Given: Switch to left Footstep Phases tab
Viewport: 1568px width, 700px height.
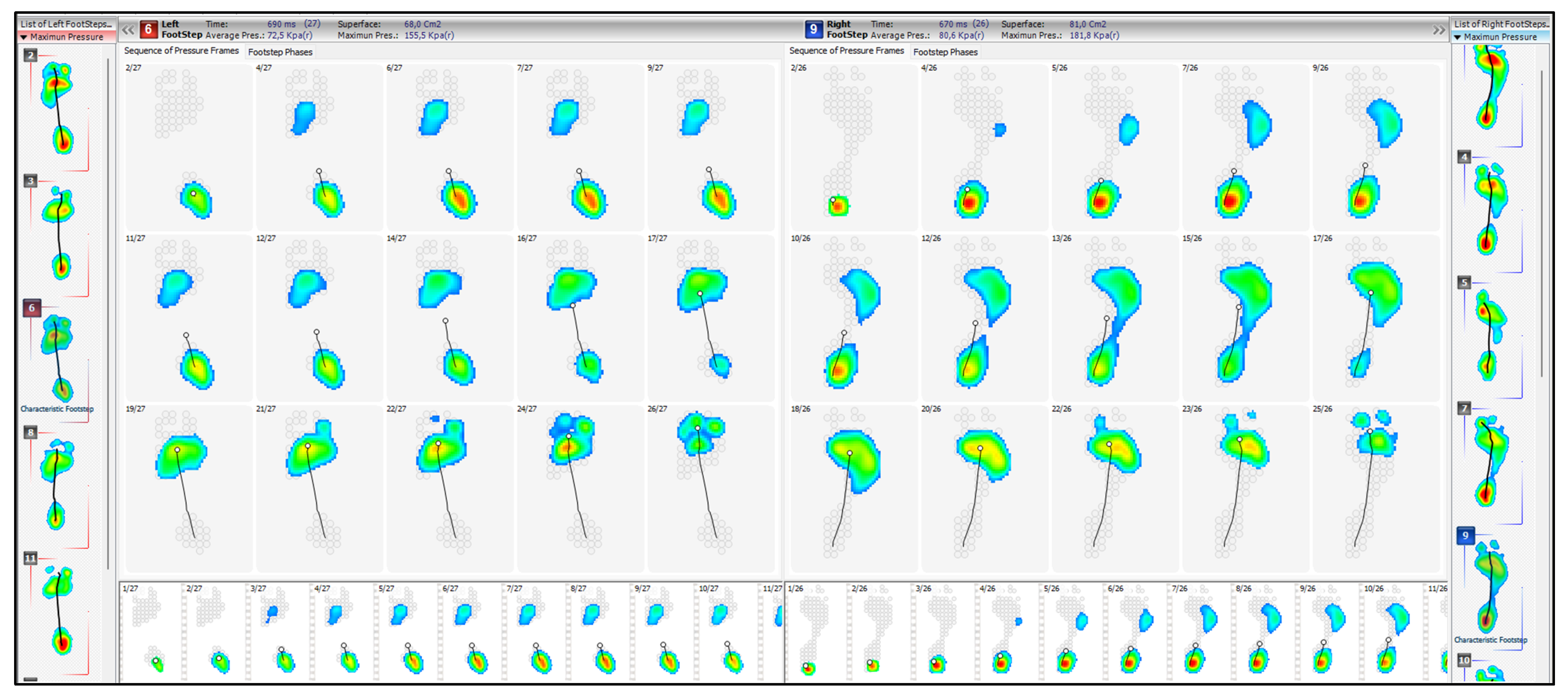Looking at the screenshot, I should pyautogui.click(x=280, y=53).
